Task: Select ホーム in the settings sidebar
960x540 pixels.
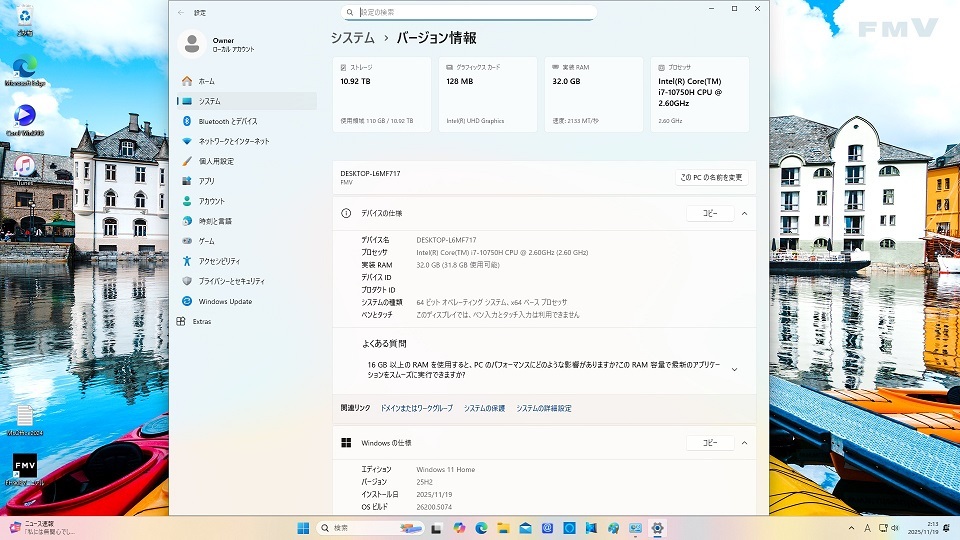Action: (x=206, y=81)
